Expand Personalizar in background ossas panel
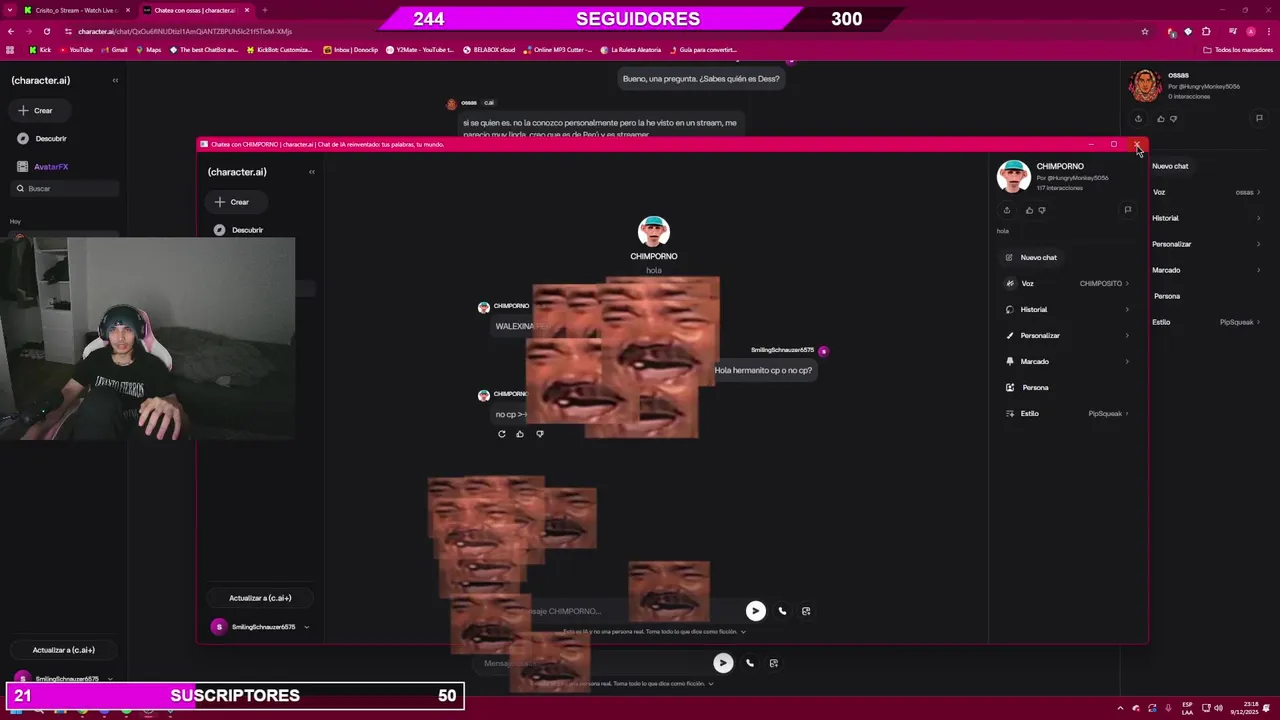 (1206, 244)
